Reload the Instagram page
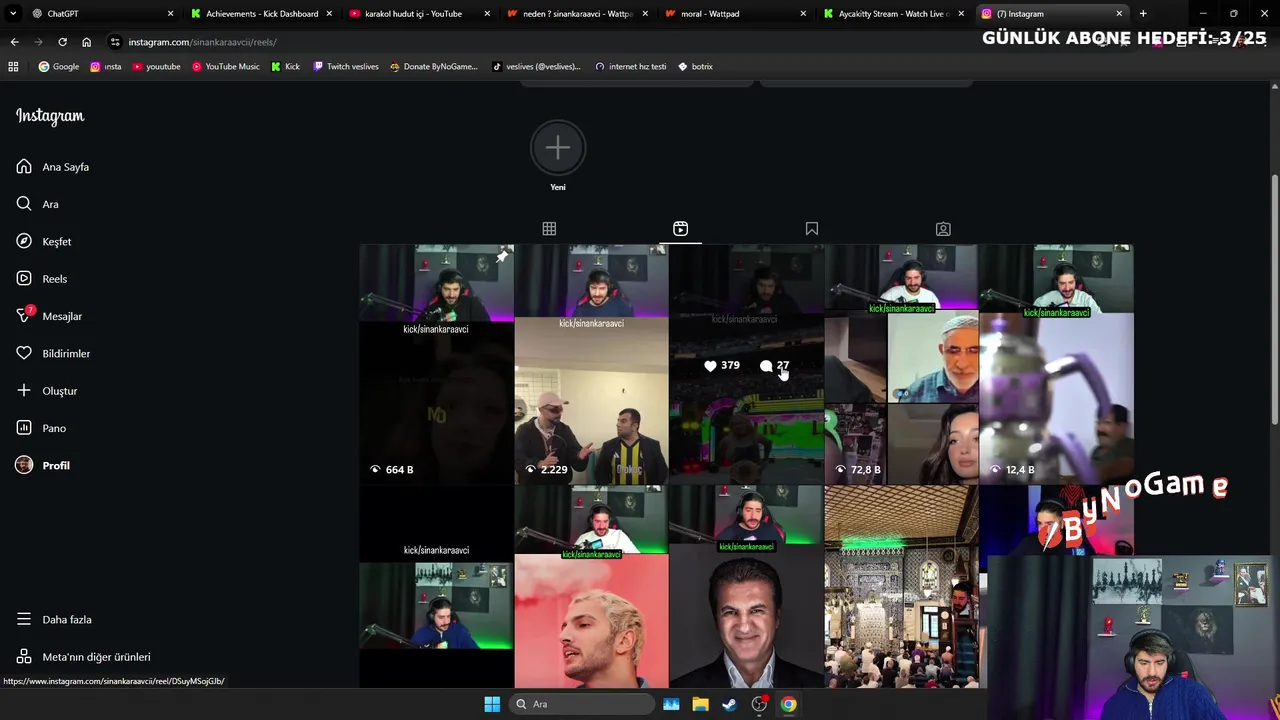Screen dimensions: 1280x720 click(x=62, y=42)
